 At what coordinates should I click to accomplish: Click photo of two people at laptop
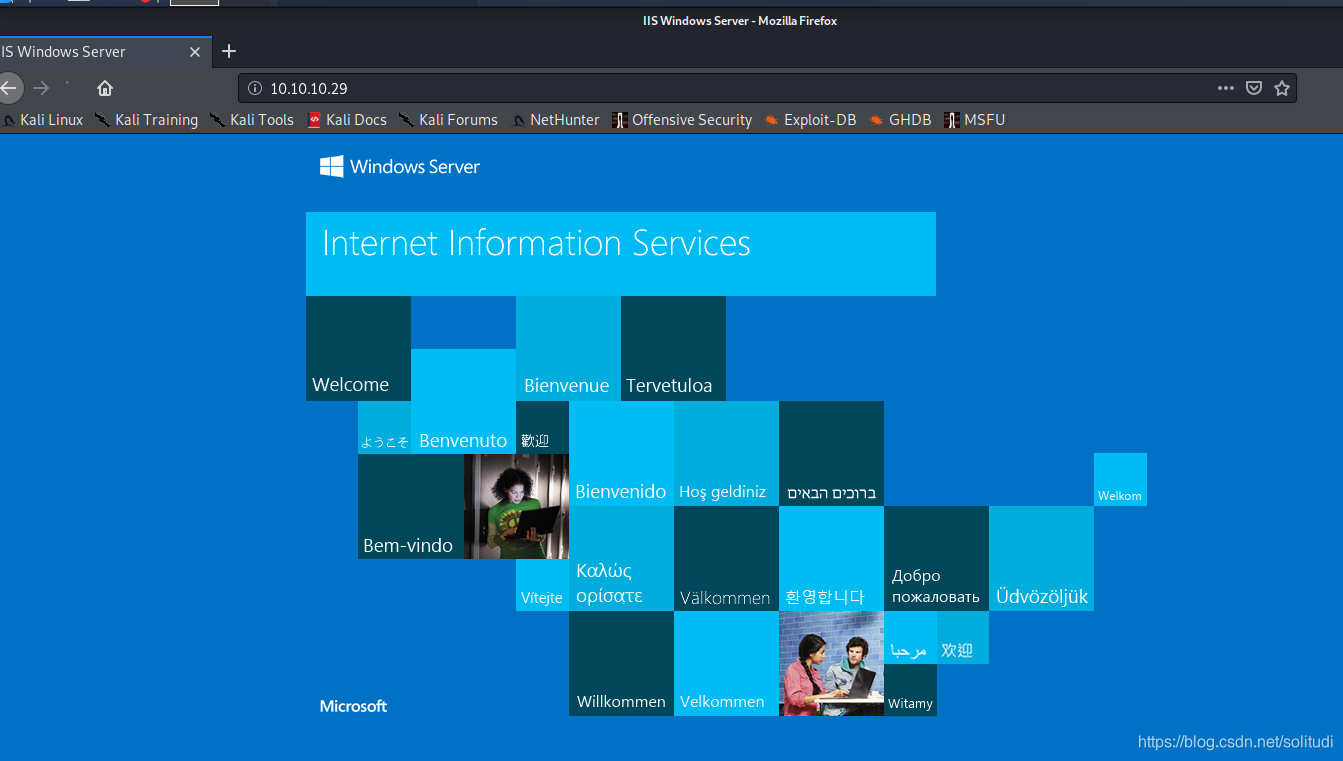click(831, 663)
